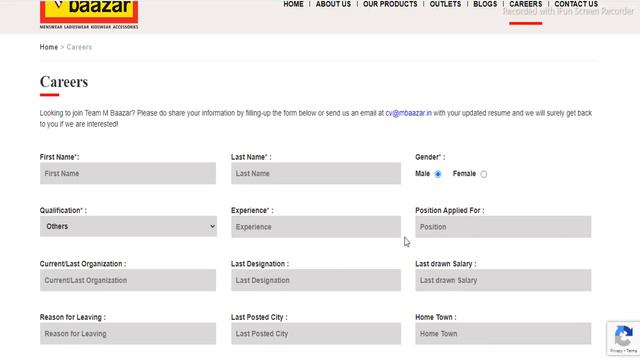Screen dimensions: 640x360
Task: Open the HOME menu item
Action: 293,4
